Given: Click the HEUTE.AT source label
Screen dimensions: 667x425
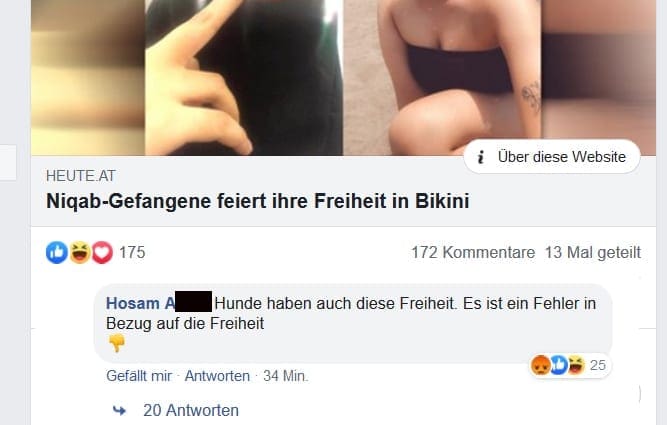Looking at the screenshot, I should (x=81, y=176).
